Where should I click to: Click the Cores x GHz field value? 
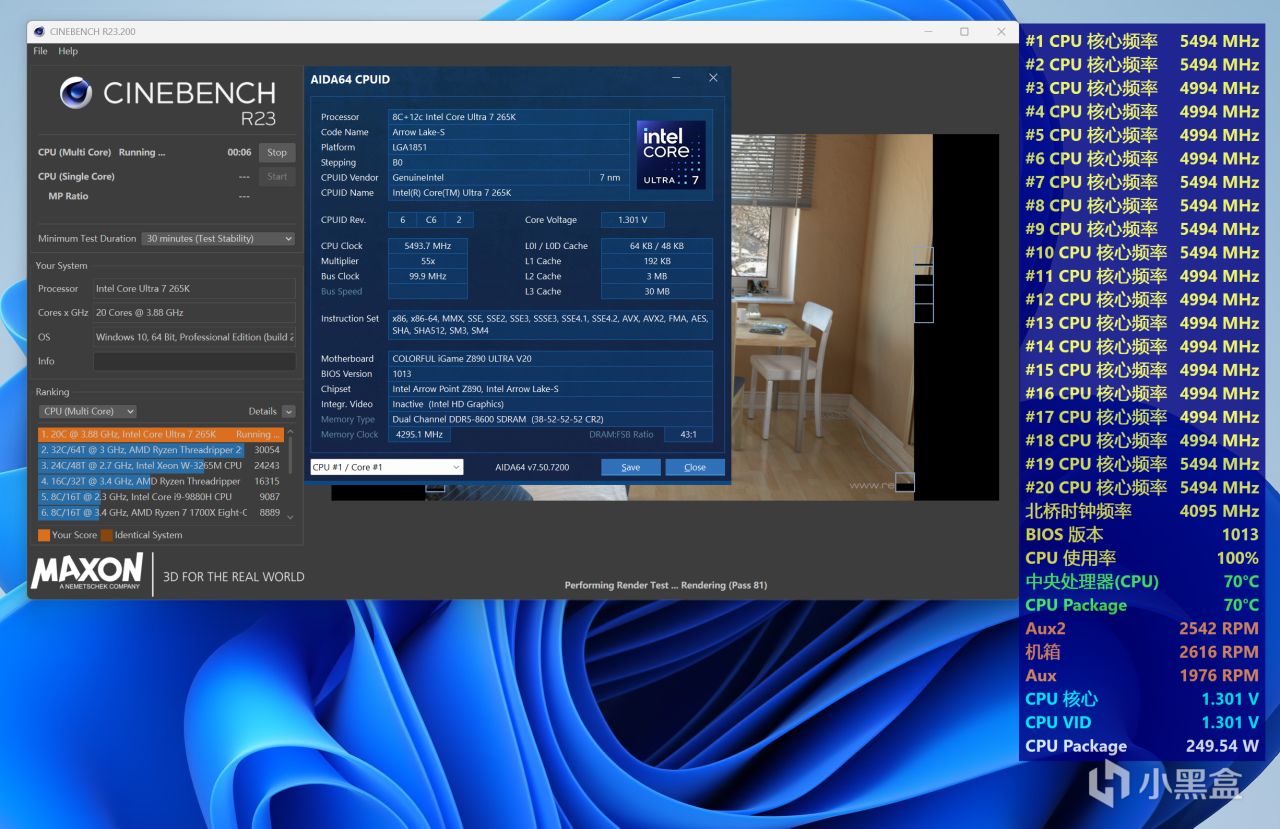pos(194,313)
